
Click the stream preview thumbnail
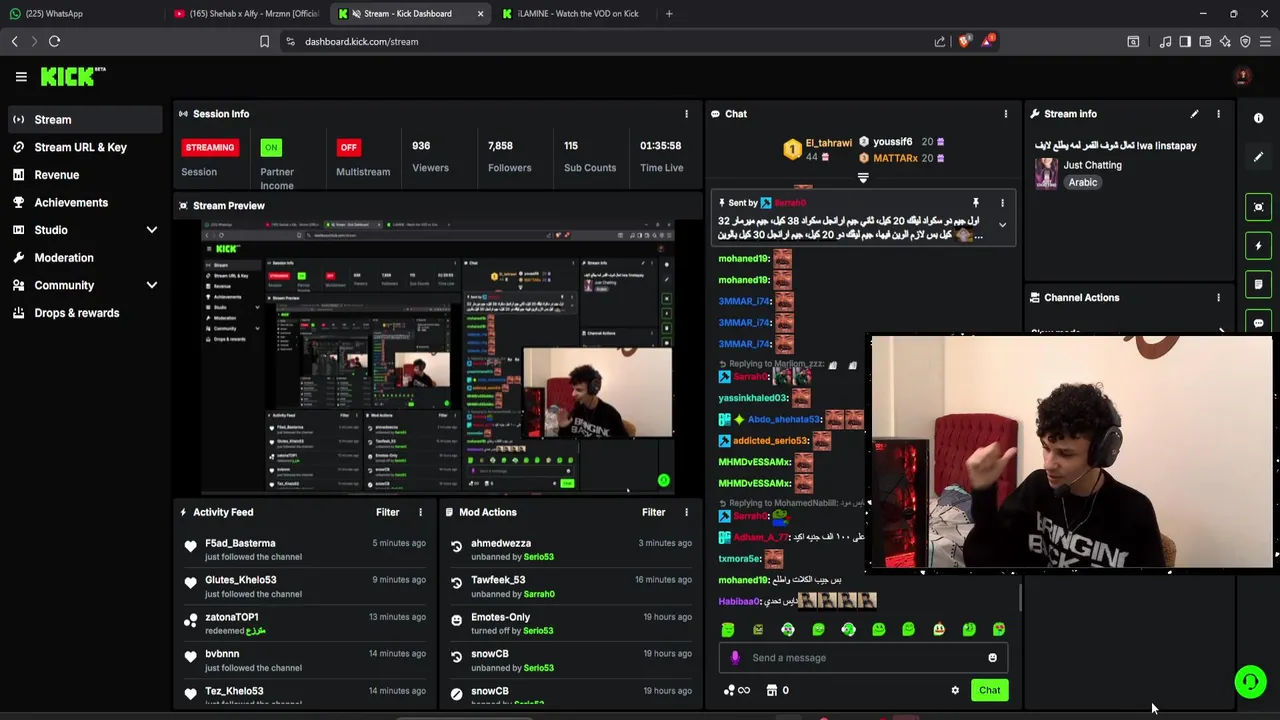point(438,358)
